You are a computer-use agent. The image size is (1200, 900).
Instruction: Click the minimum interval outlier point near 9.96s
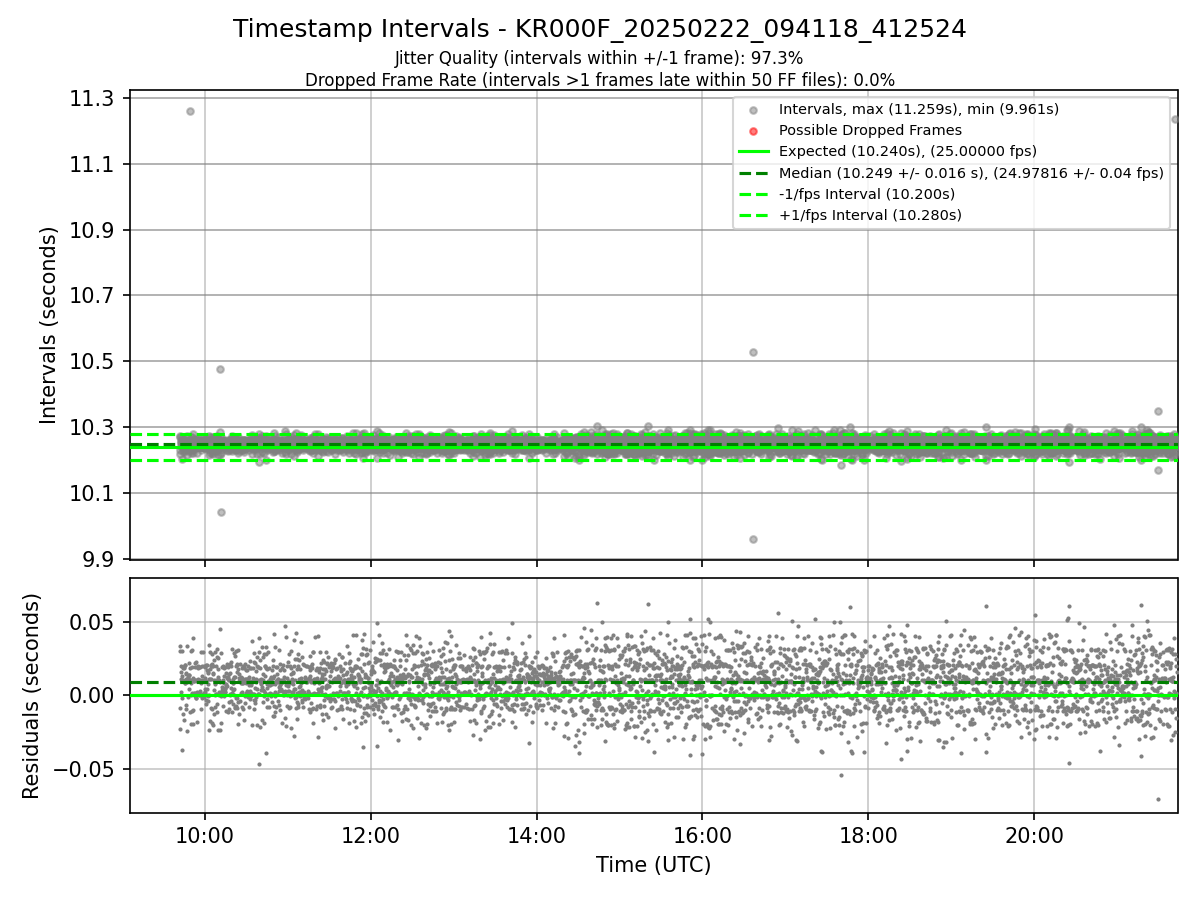(x=753, y=539)
